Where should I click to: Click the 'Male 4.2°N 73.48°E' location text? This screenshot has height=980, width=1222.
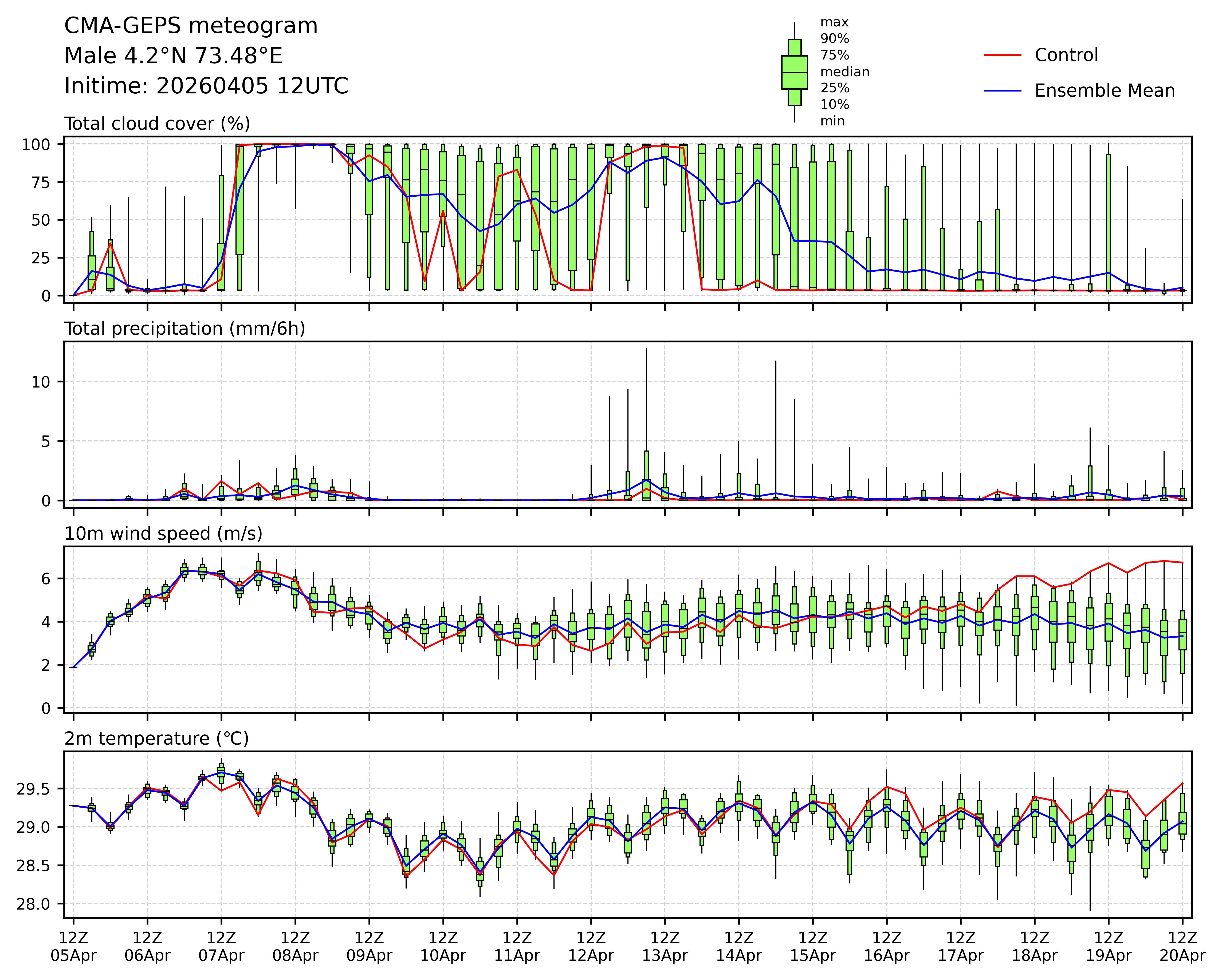coord(174,56)
